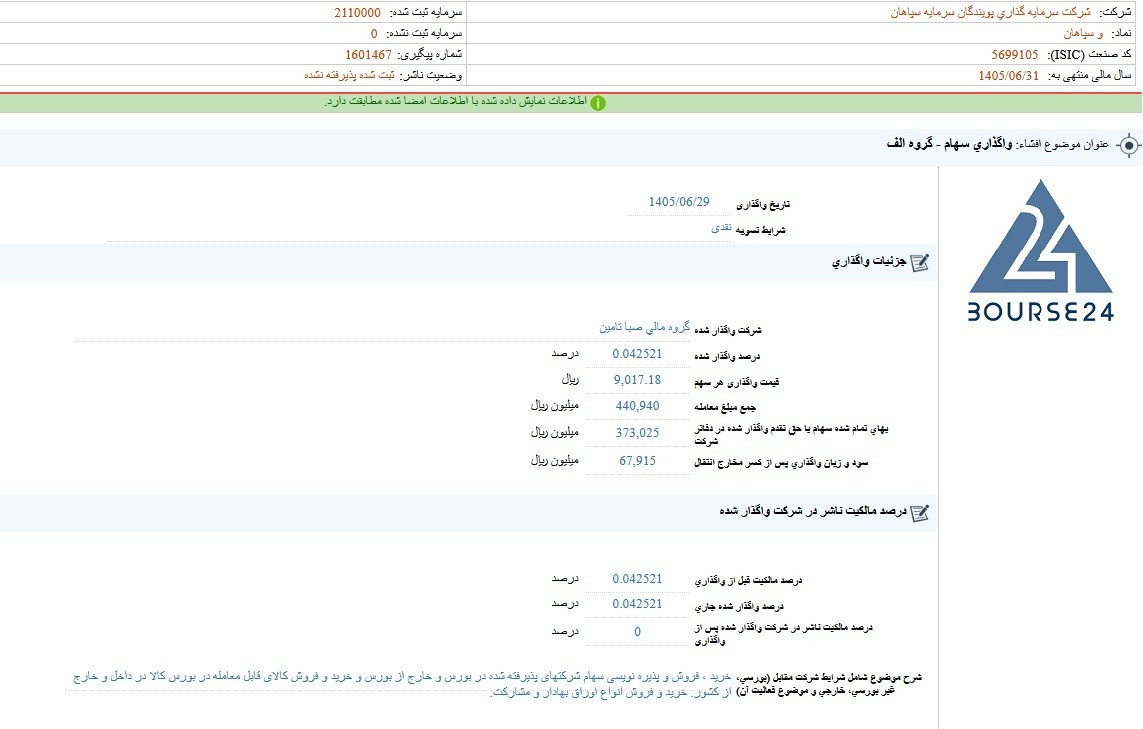Click the label شرح موضوع شامل شرایط شرکت مقابل

tap(830, 684)
